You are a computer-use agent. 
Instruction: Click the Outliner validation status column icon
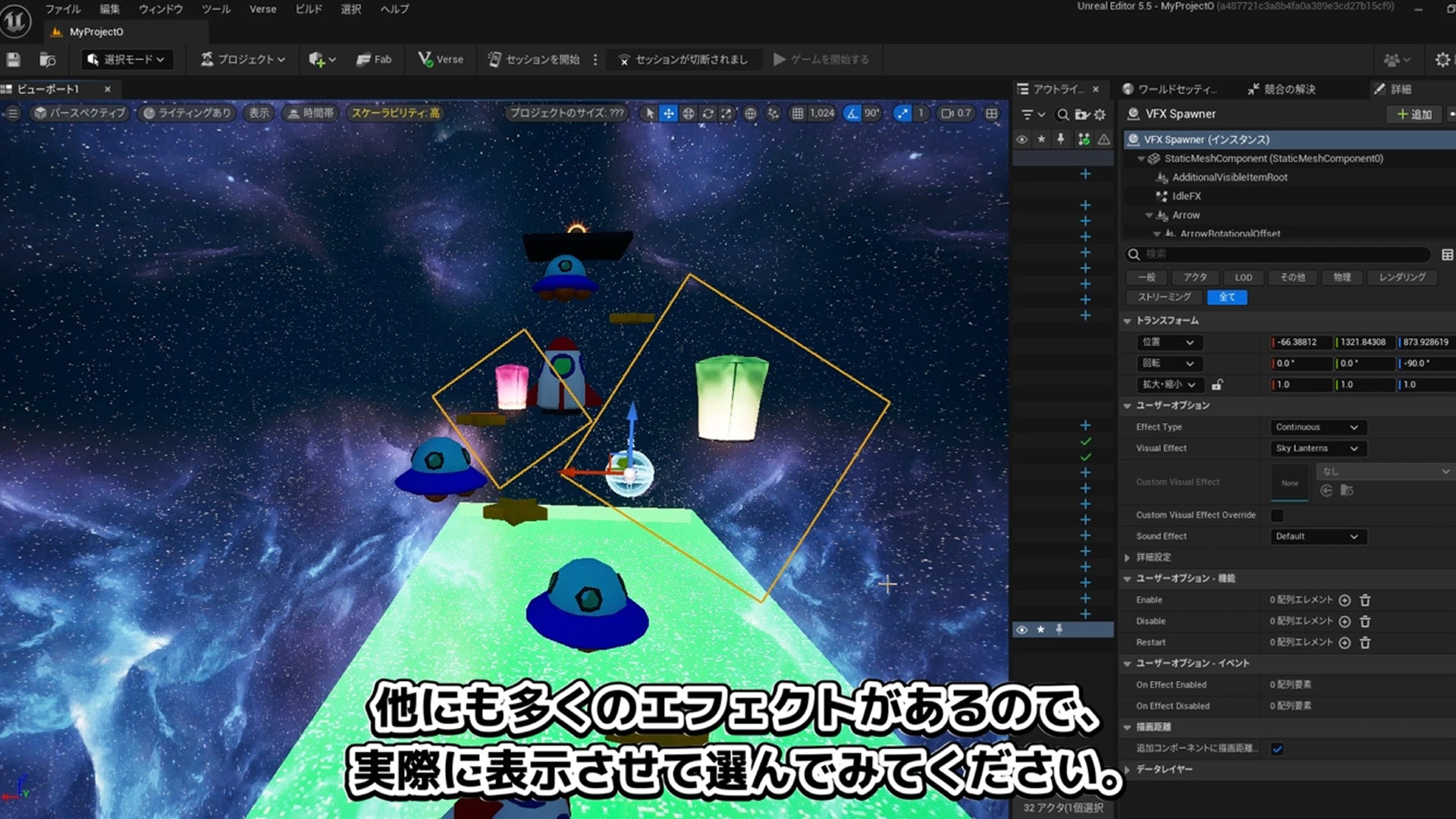tap(1084, 140)
